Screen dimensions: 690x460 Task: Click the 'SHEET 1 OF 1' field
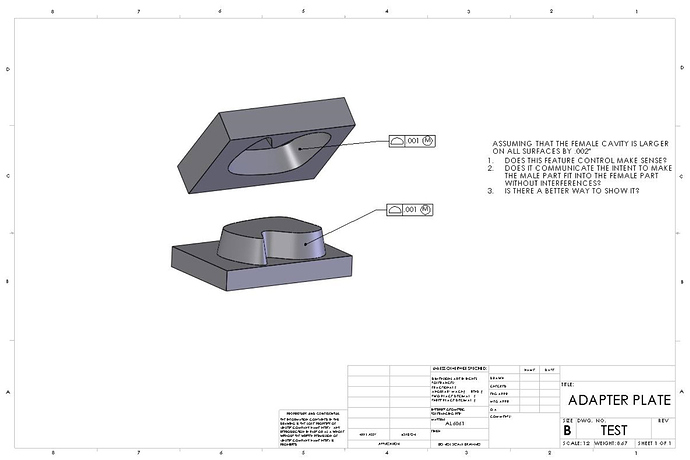coord(655,443)
